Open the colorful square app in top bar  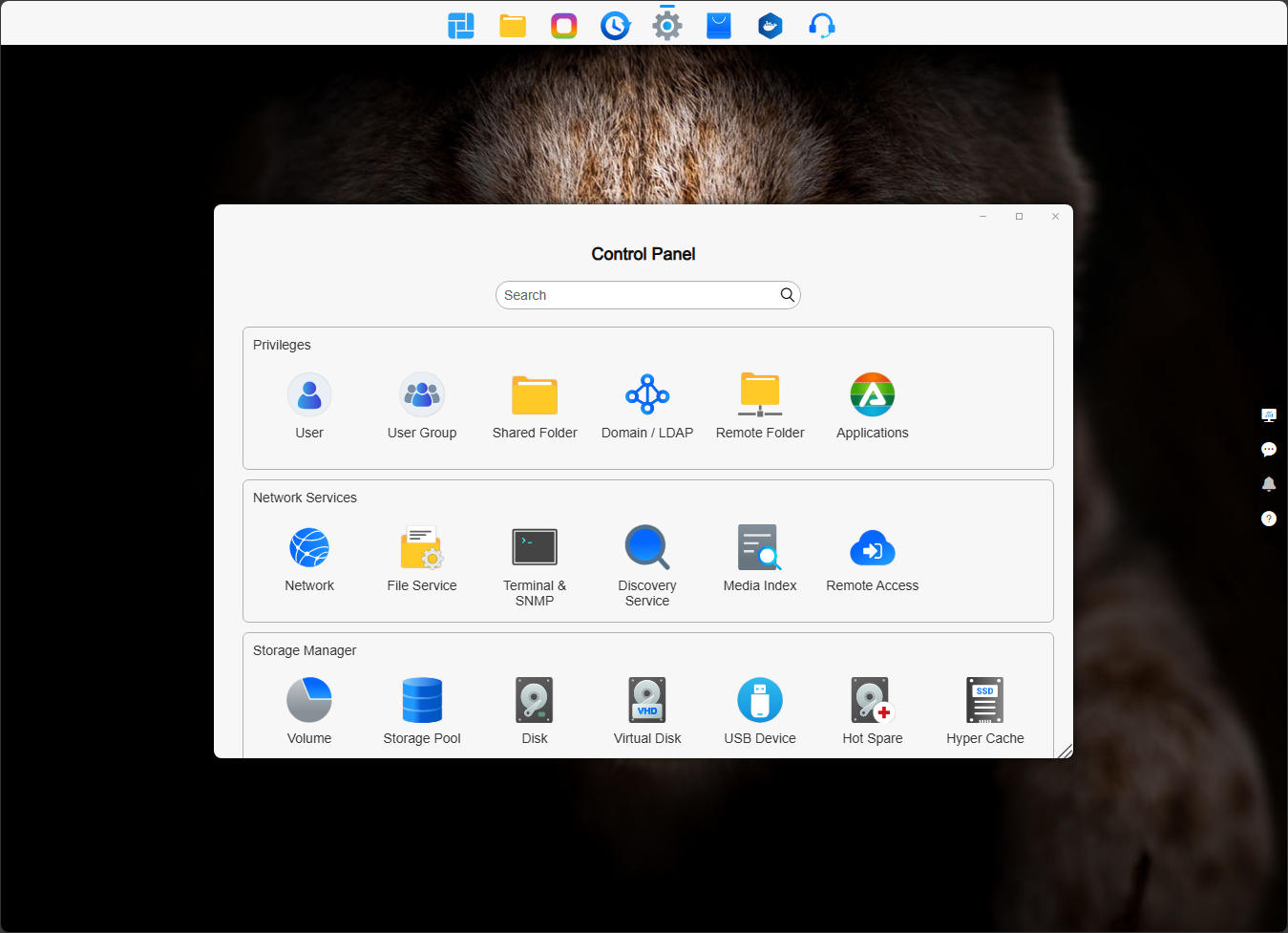tap(564, 26)
